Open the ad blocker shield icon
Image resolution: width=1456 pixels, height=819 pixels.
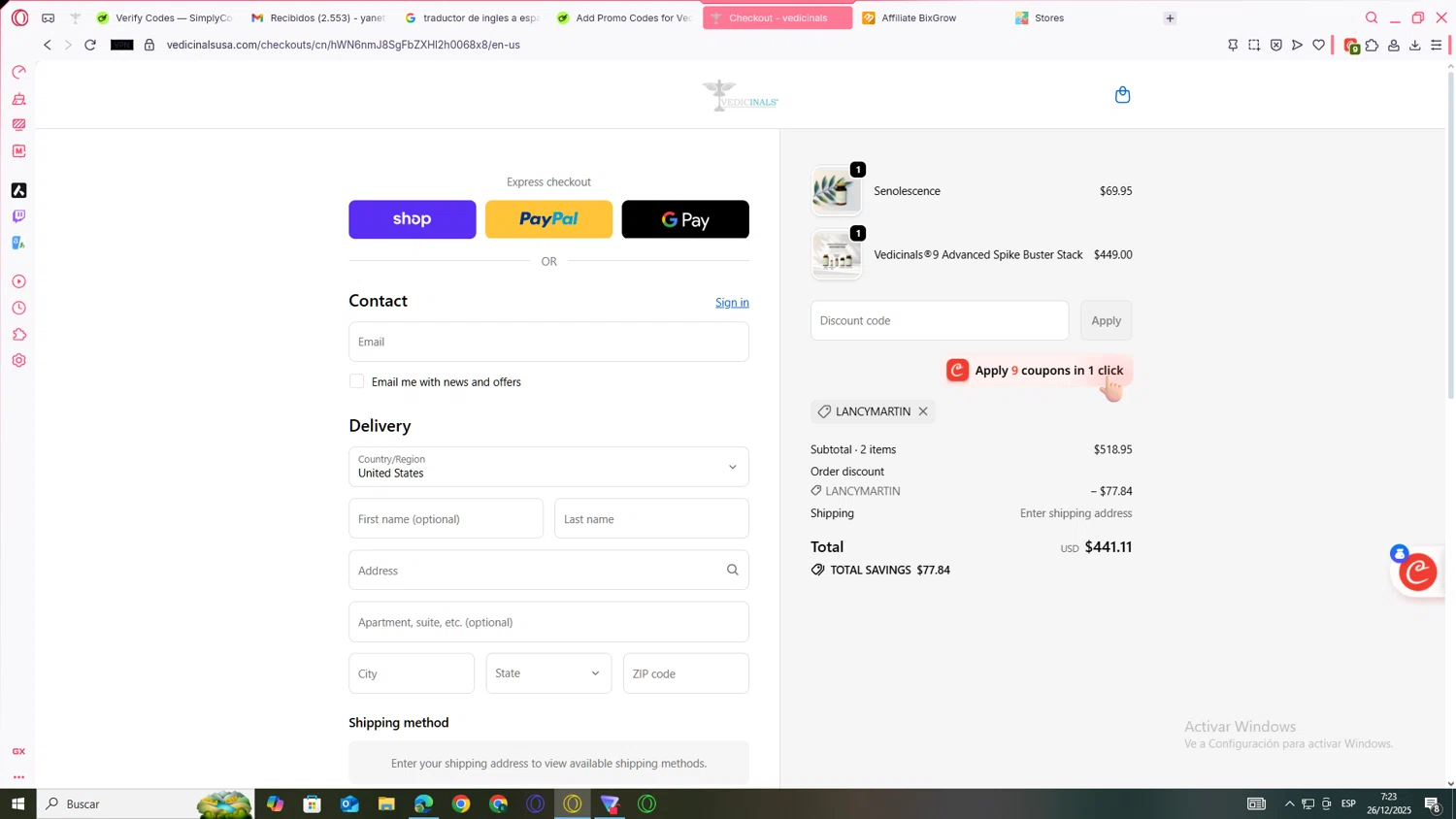1276,45
